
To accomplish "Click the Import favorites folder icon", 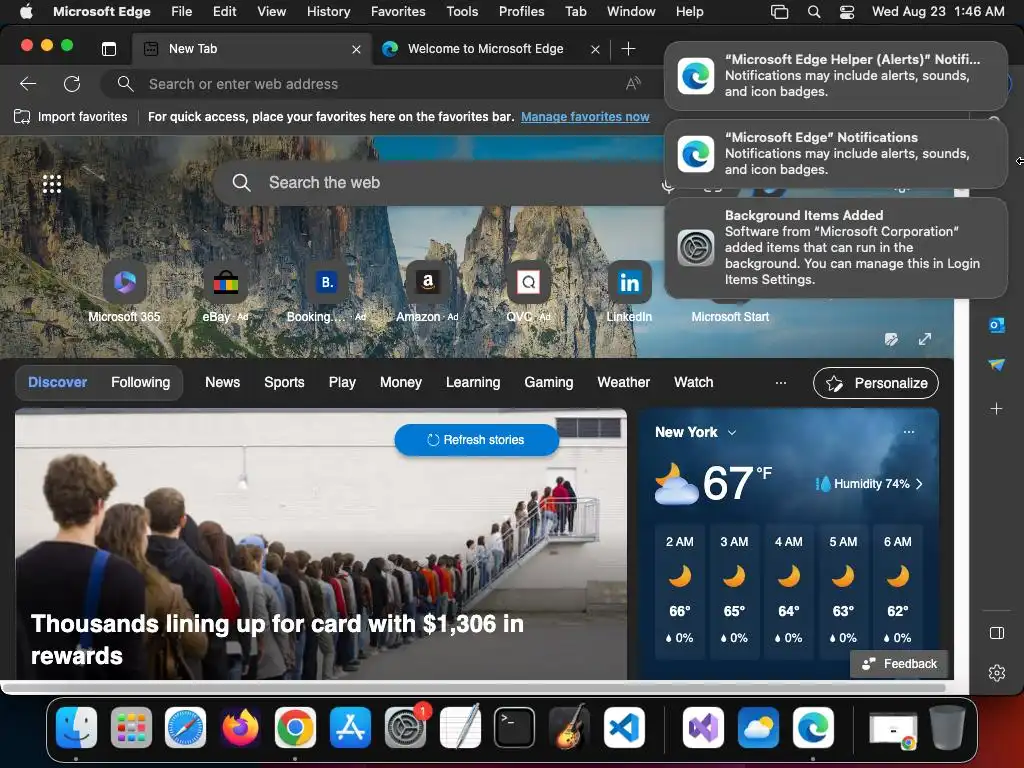I will 22,117.
